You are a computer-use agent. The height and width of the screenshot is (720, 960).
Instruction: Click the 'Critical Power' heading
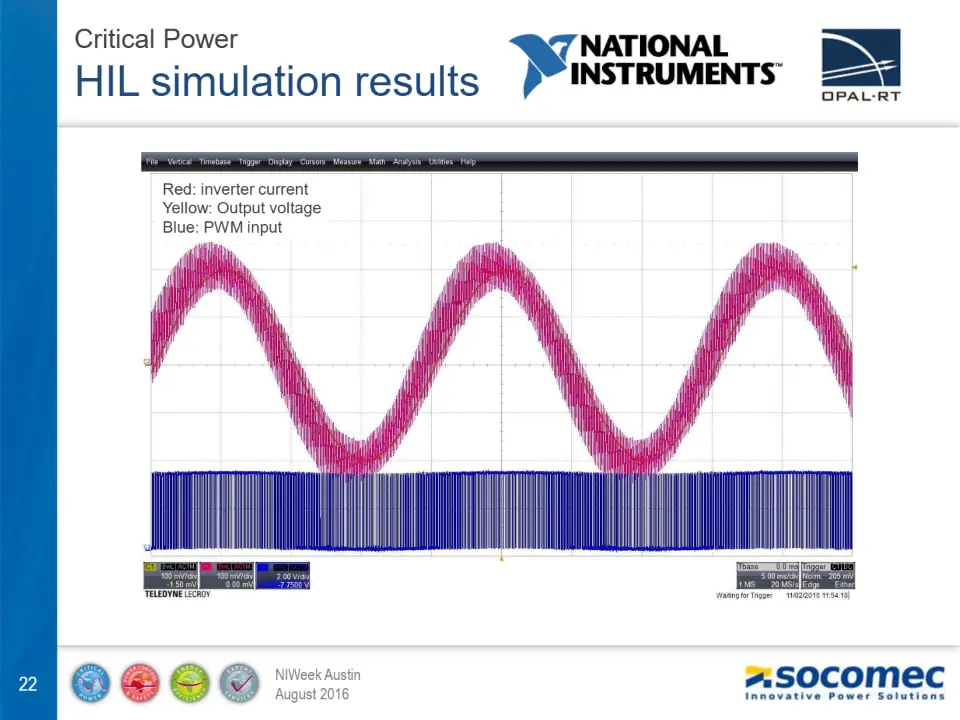pos(156,39)
